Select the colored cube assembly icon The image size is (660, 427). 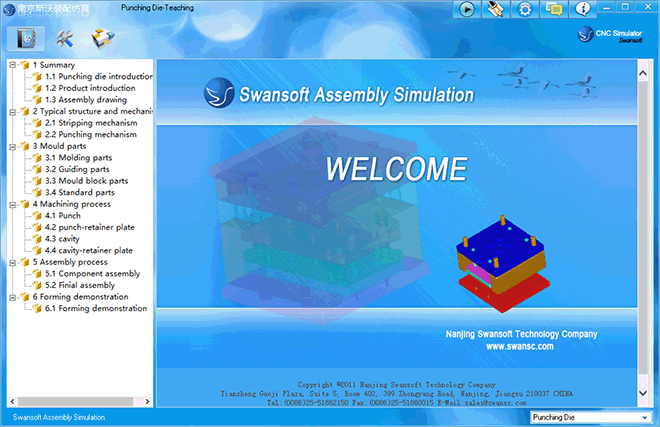coord(101,39)
